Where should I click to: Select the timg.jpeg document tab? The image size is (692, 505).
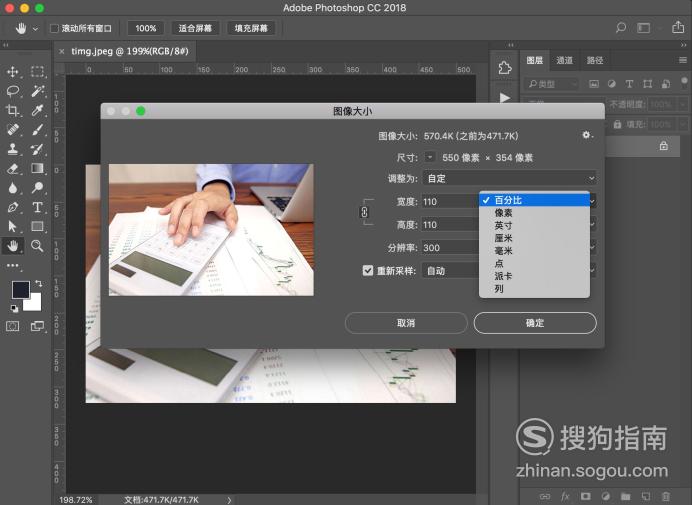(x=124, y=51)
